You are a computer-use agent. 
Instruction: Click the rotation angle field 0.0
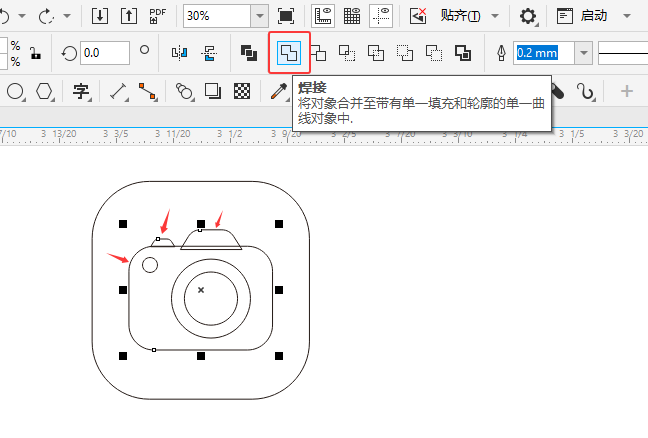click(105, 53)
